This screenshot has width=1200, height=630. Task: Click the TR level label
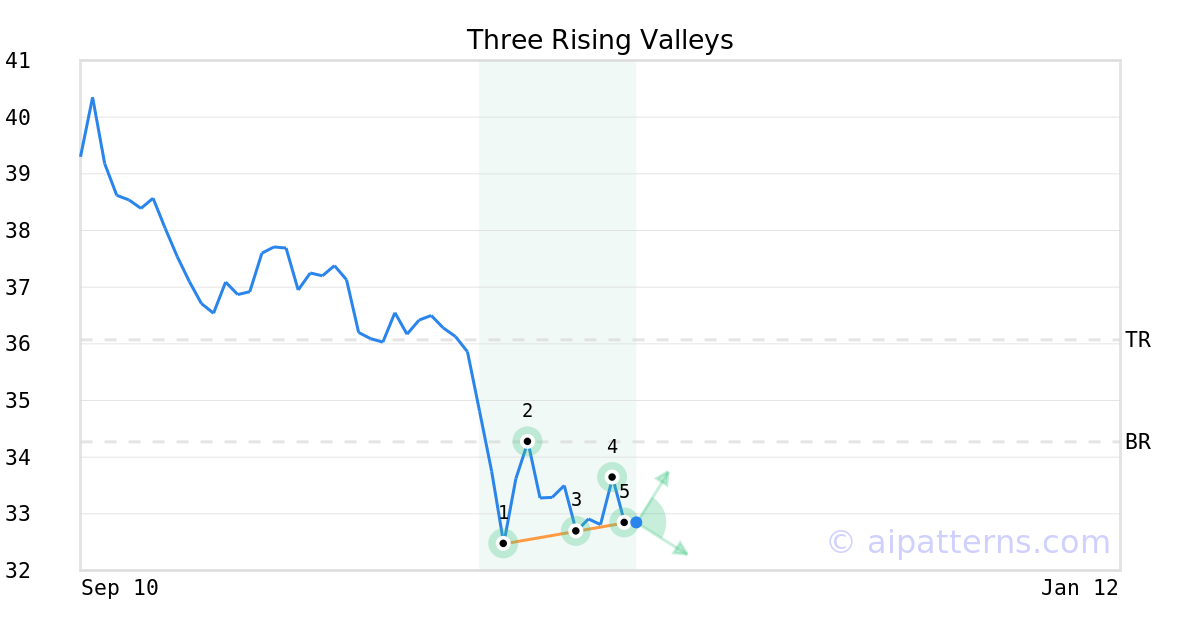pos(1138,340)
